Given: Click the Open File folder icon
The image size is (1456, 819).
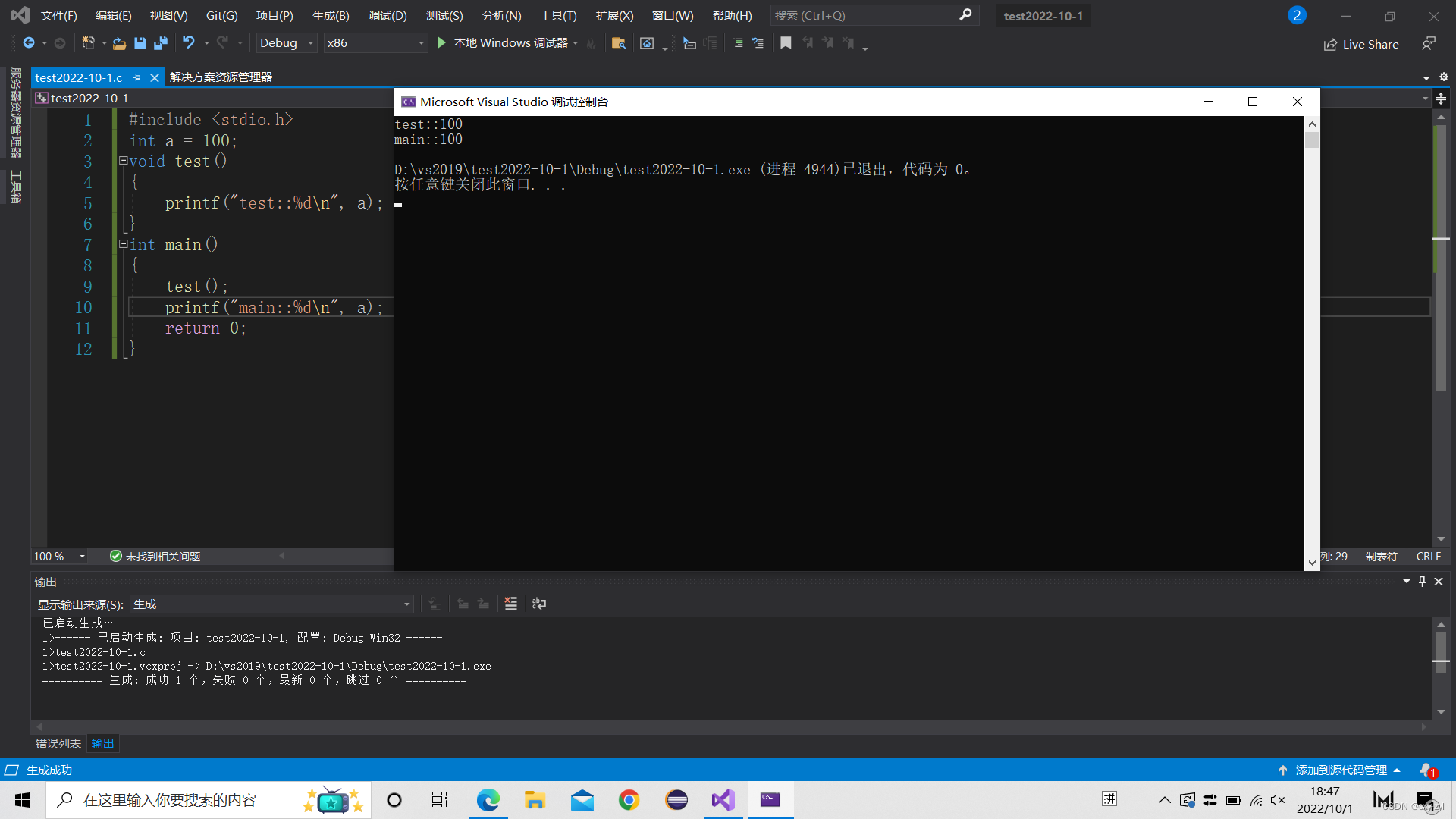Looking at the screenshot, I should 119,43.
